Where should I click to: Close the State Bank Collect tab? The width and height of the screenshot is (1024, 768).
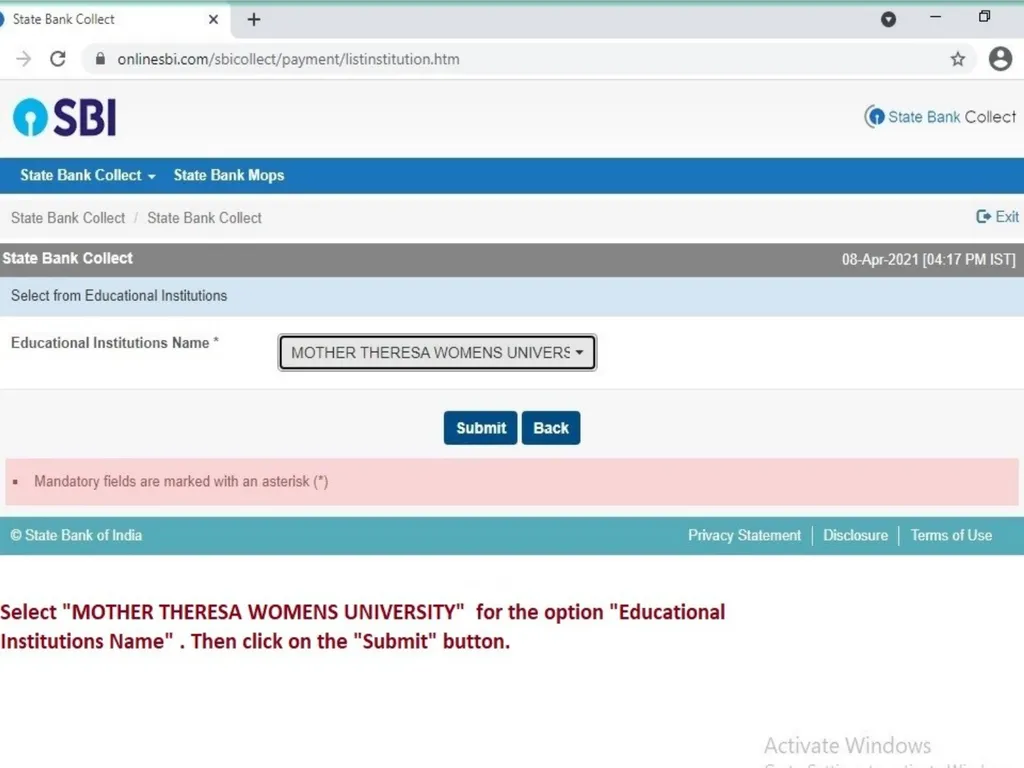click(214, 20)
